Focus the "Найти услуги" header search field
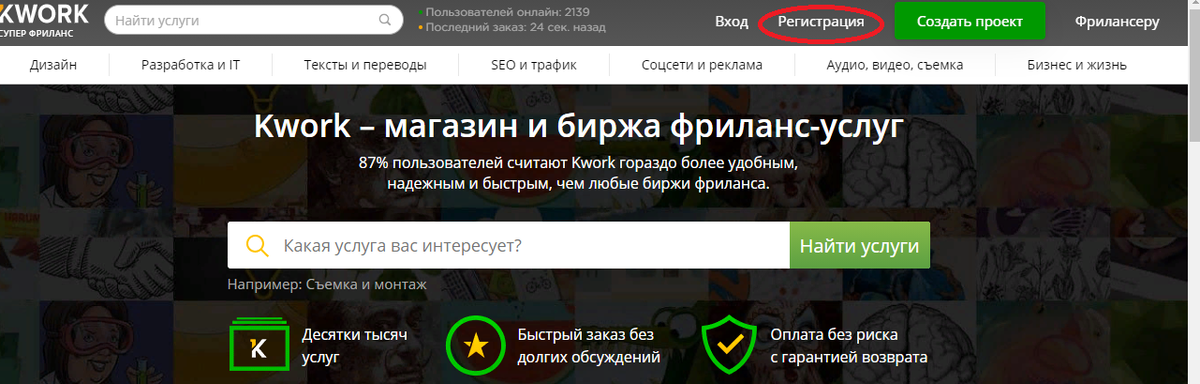The width and height of the screenshot is (1200, 384). tap(253, 20)
